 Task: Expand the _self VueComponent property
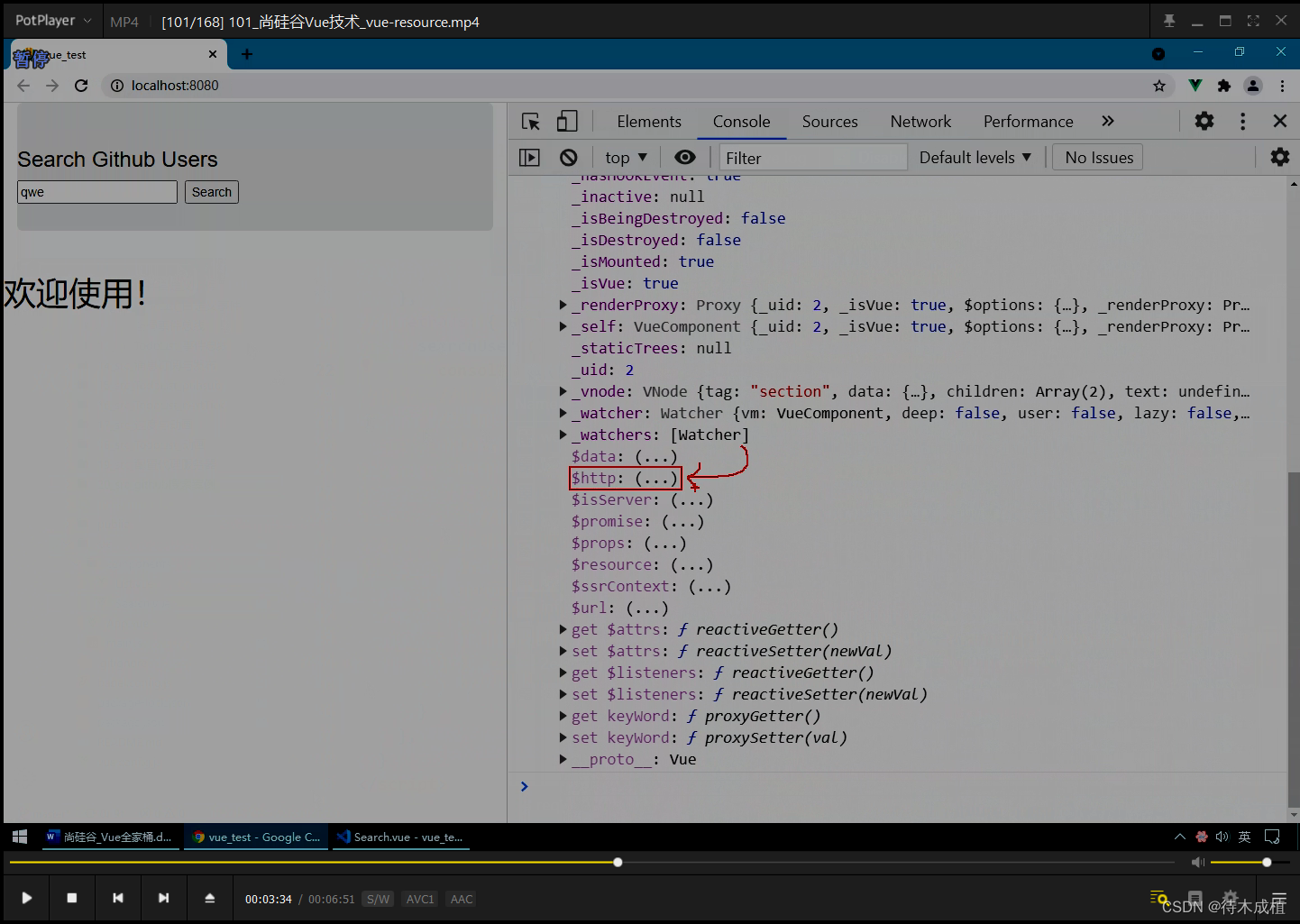(x=563, y=327)
